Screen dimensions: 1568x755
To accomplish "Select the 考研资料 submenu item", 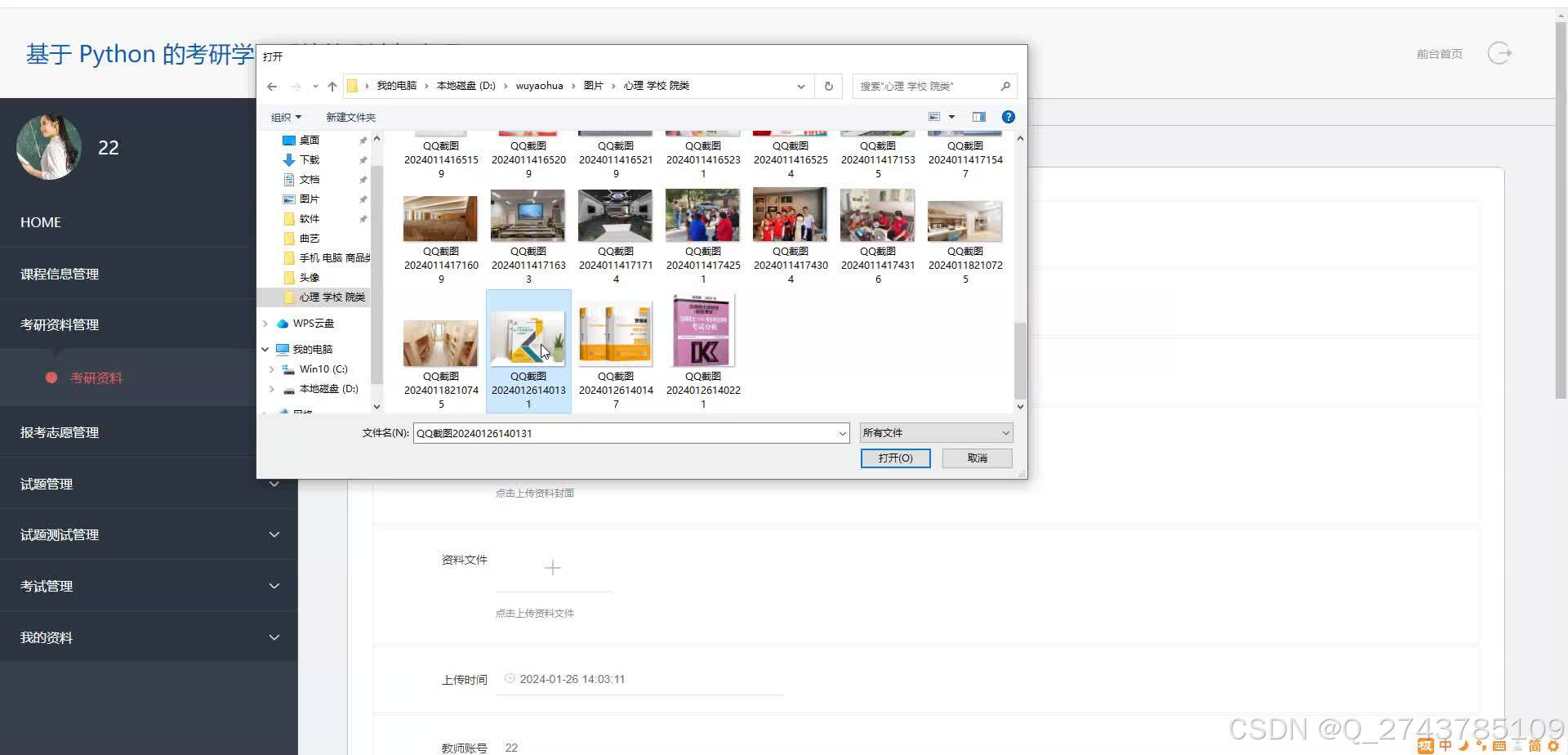I will tap(96, 377).
